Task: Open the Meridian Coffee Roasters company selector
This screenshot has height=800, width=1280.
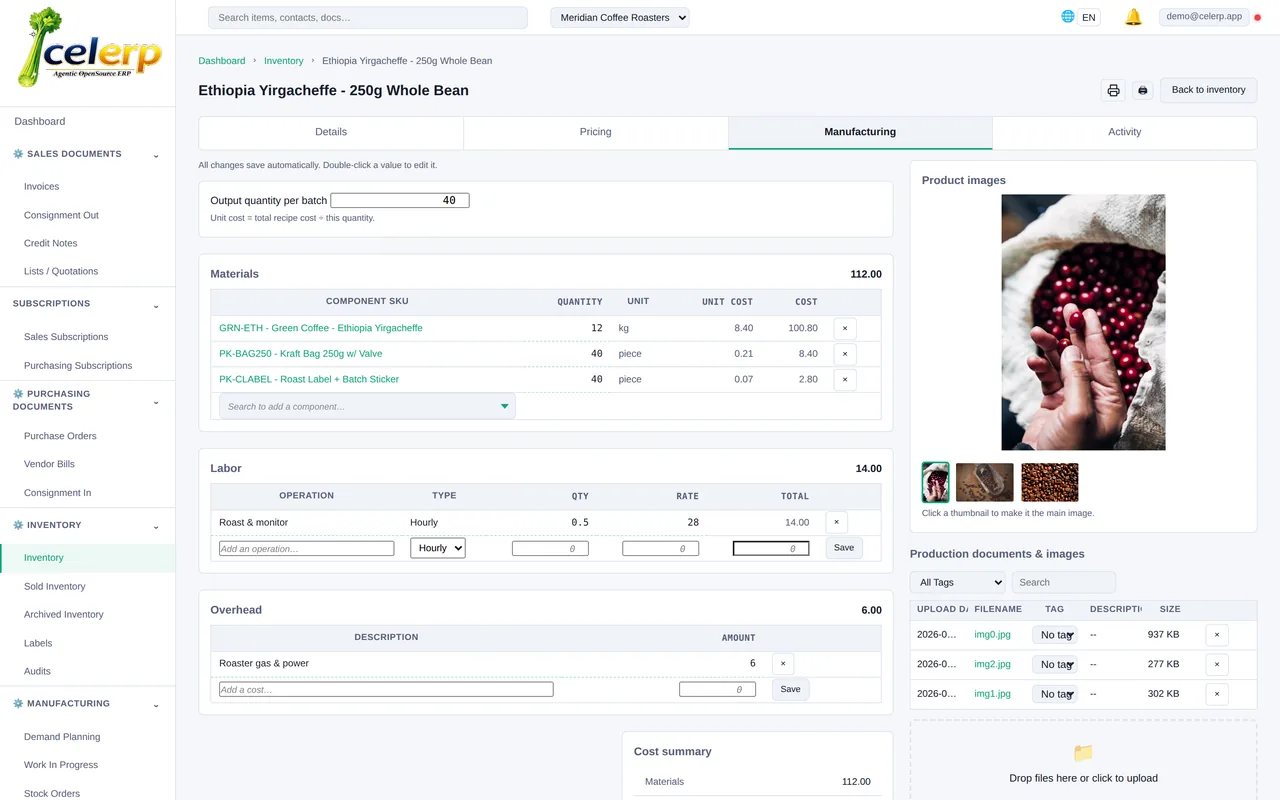Action: (620, 17)
